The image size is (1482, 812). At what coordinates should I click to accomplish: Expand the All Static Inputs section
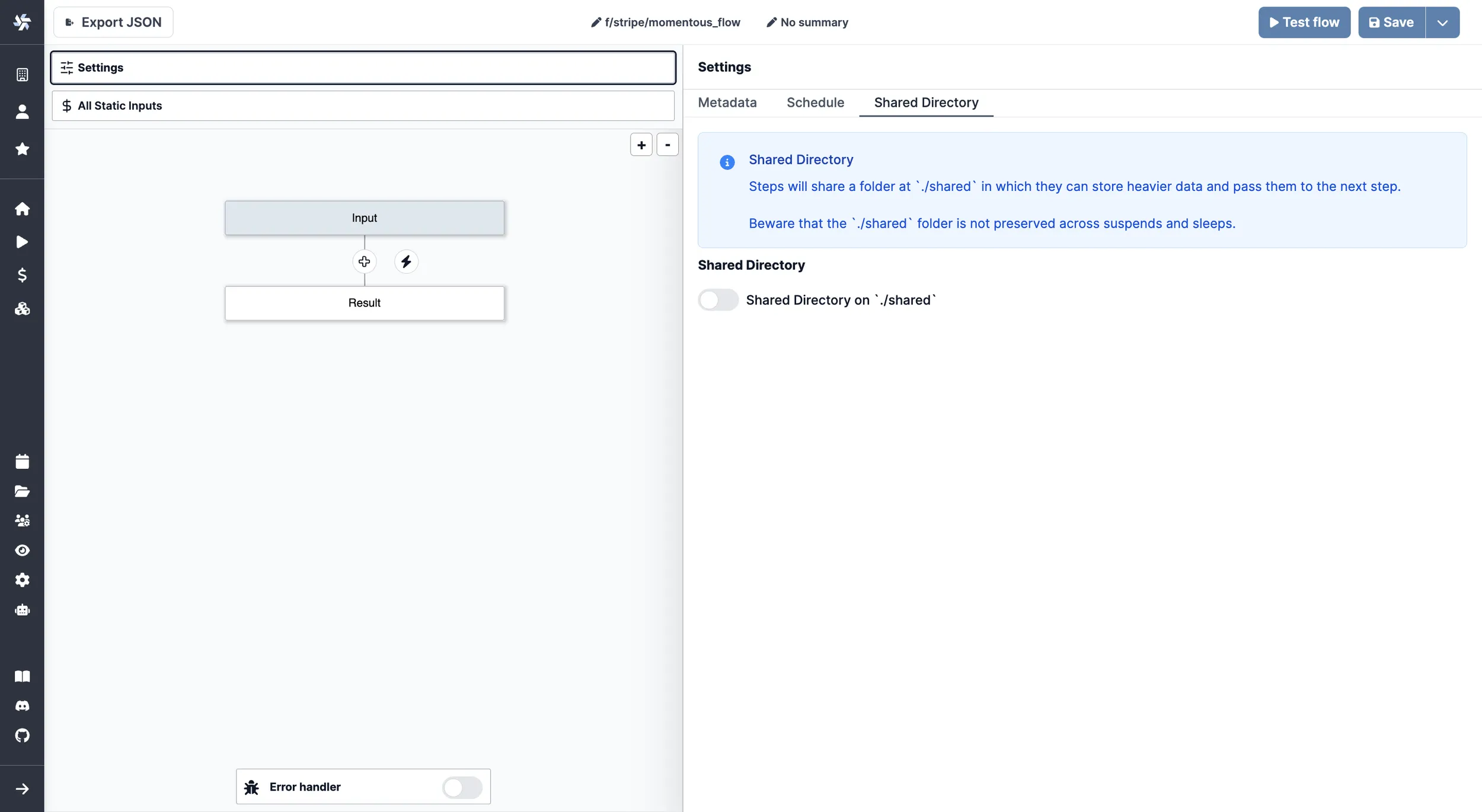[x=362, y=106]
